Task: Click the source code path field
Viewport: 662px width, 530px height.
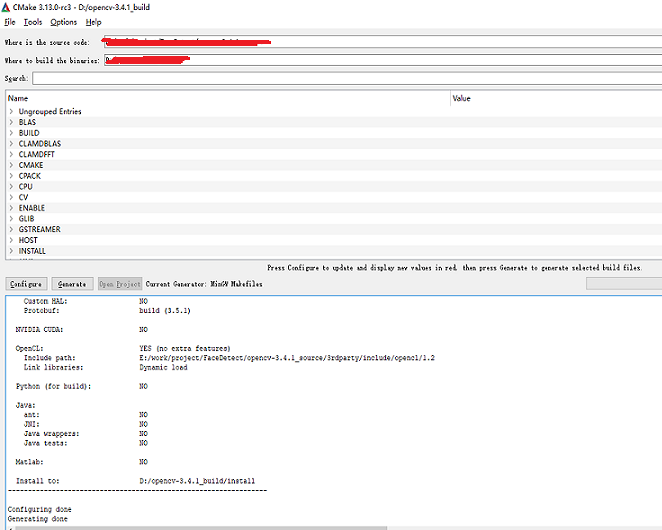Action: [383, 42]
